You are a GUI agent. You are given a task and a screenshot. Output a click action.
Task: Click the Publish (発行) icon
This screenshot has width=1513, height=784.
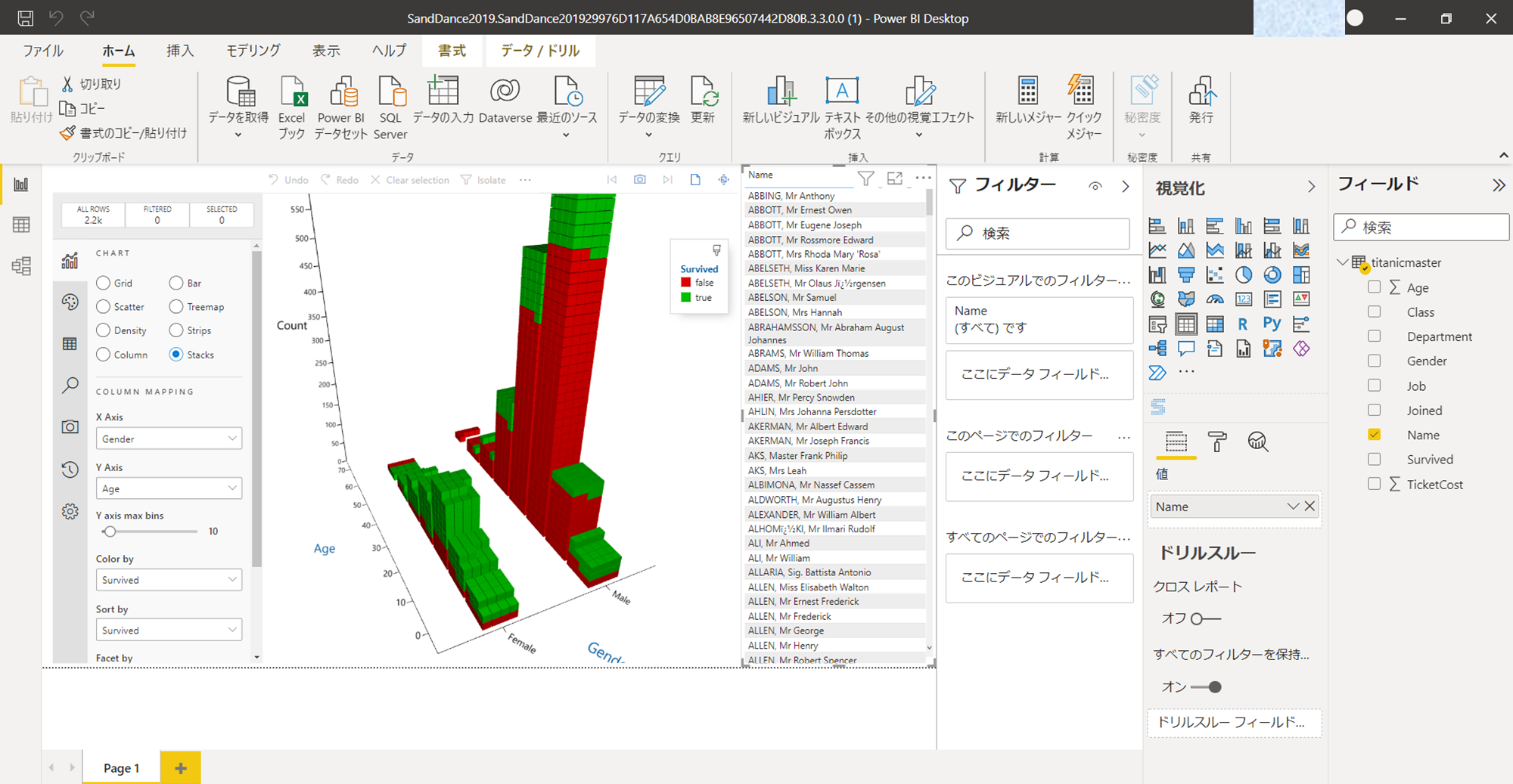(x=1201, y=91)
